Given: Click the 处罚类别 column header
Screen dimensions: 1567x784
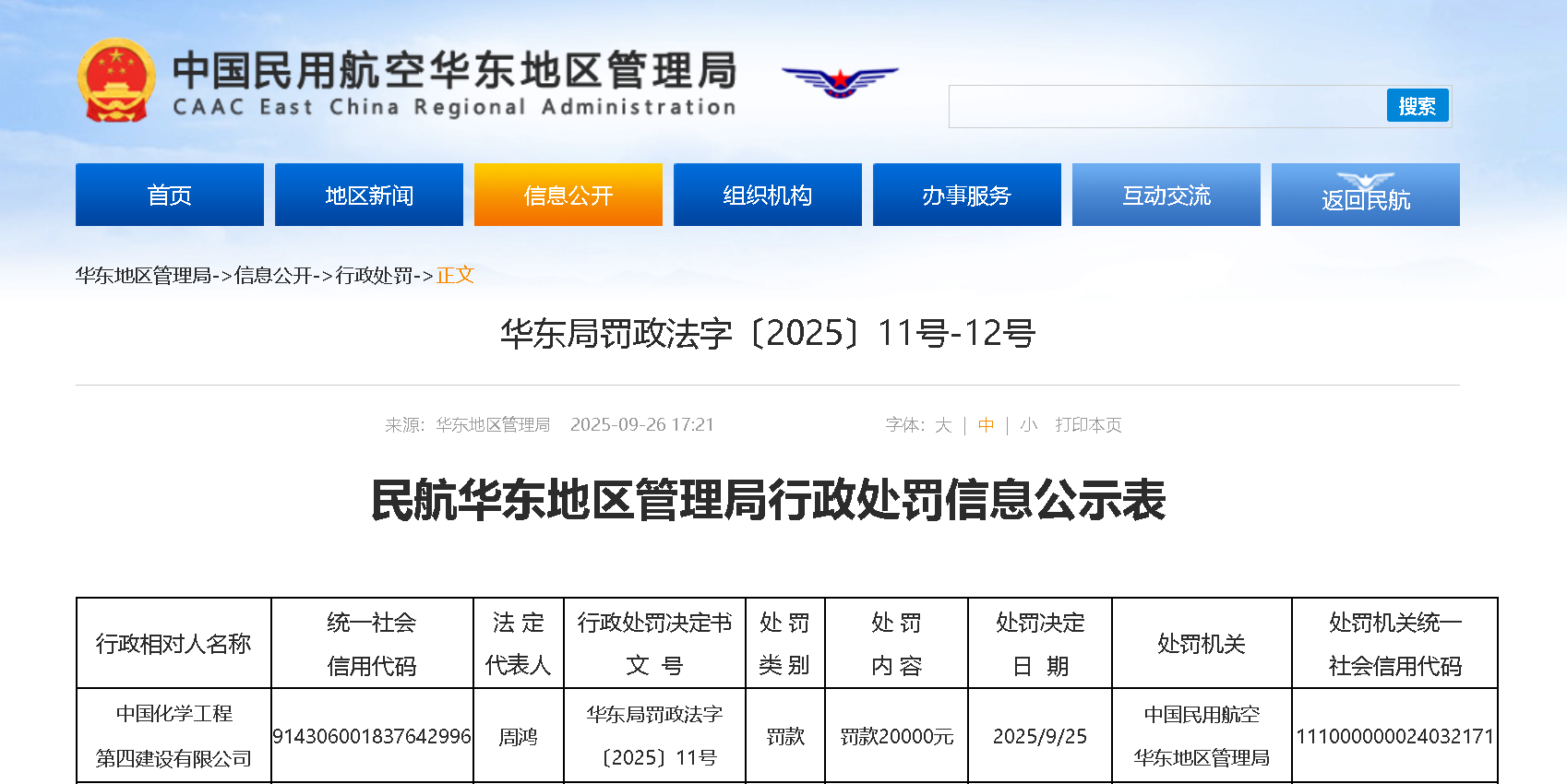Looking at the screenshot, I should click(784, 644).
